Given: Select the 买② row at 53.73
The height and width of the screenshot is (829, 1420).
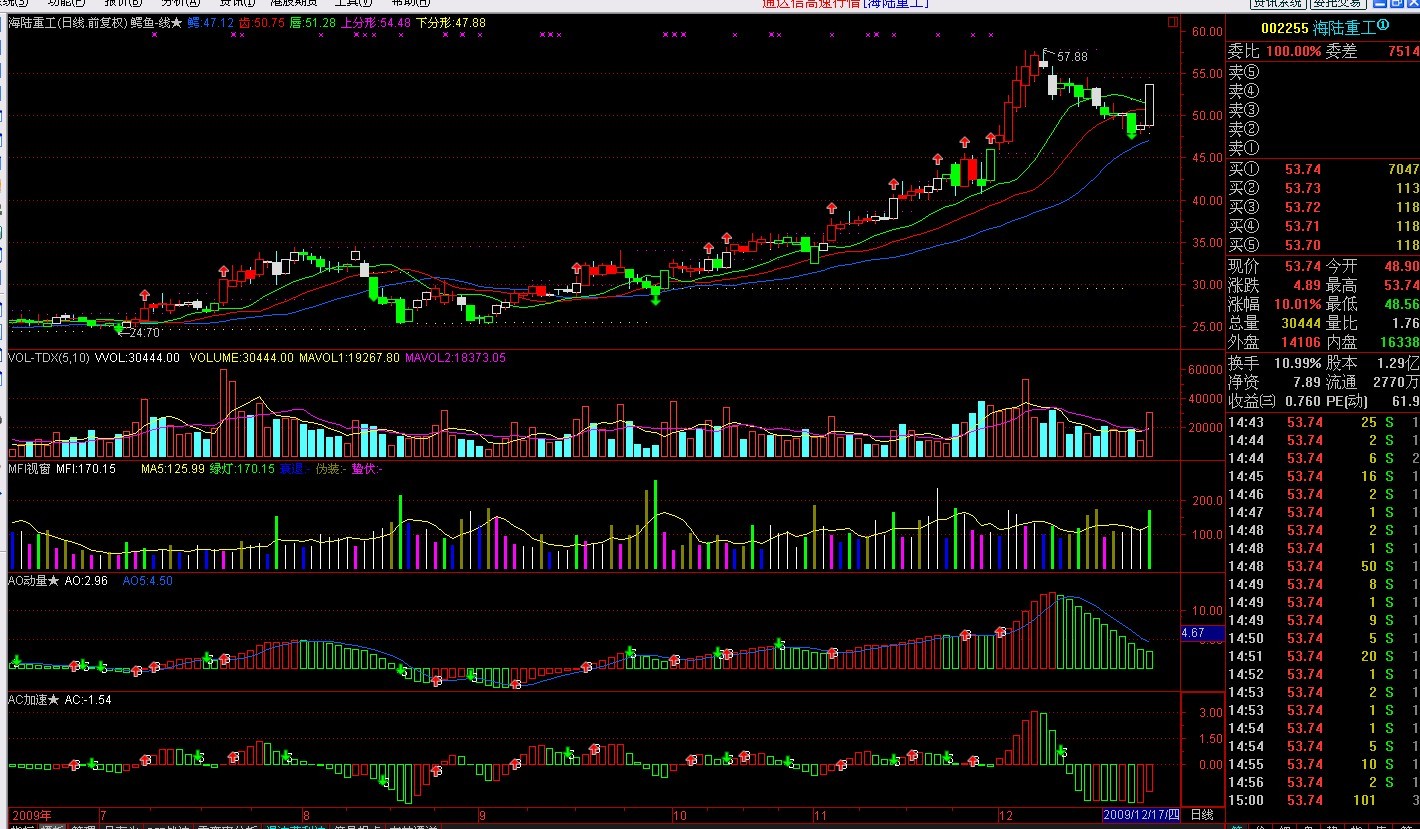Looking at the screenshot, I should 1324,189.
